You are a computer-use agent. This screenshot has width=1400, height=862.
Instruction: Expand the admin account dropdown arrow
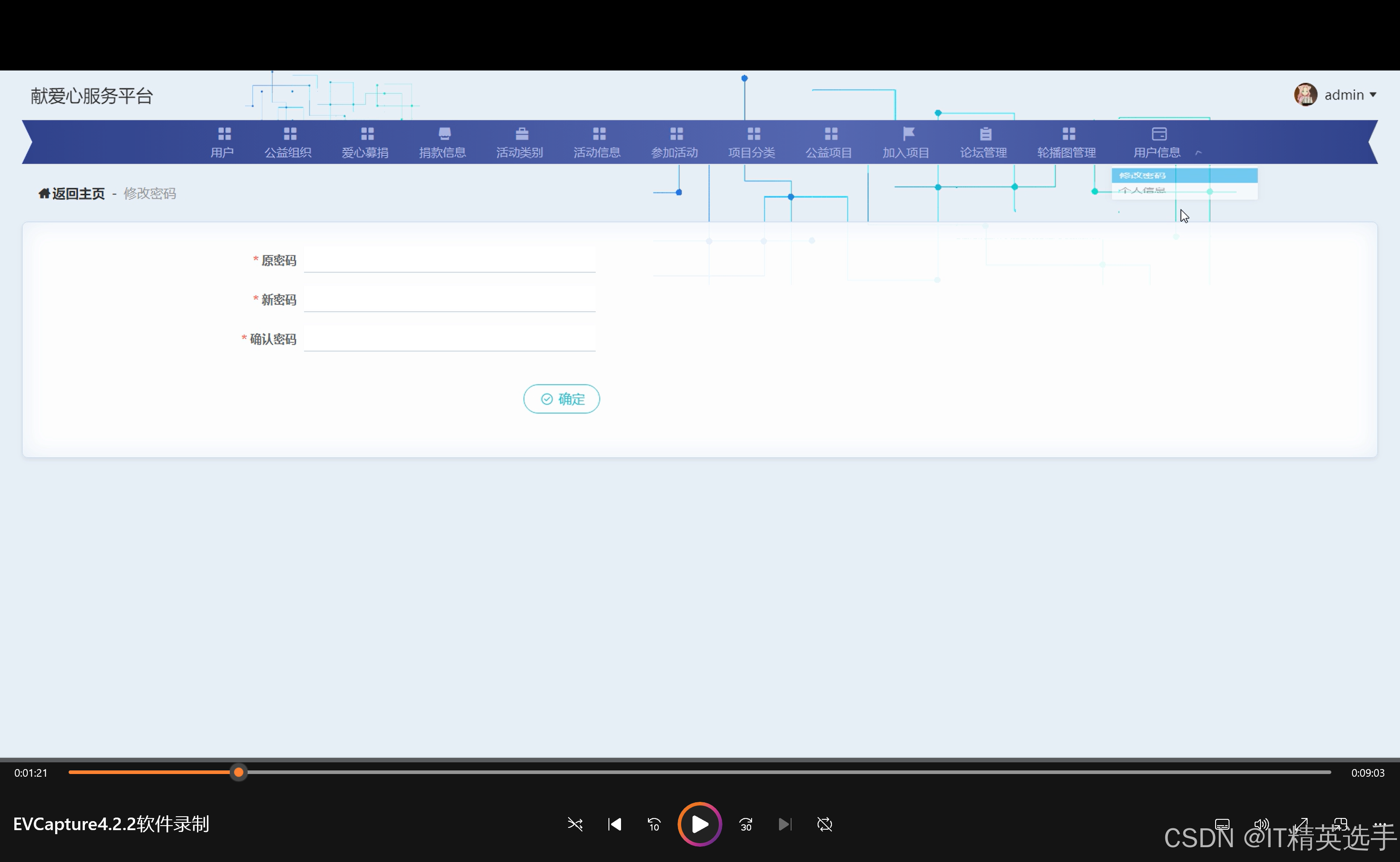[x=1373, y=95]
